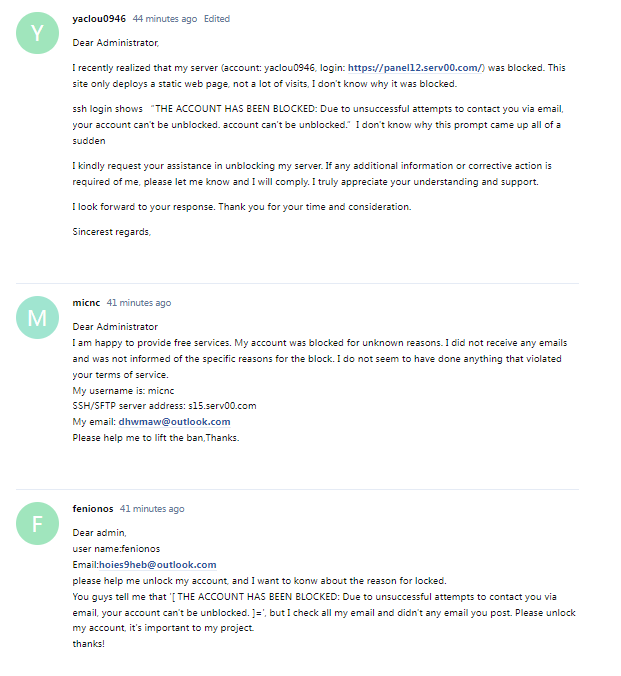Viewport: 621px width, 676px height.
Task: Click 'SSH/SFTP server address: s15.serv00.com' line
Action: [164, 406]
